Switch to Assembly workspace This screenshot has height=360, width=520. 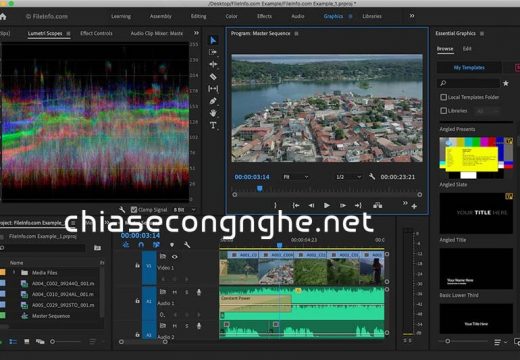pyautogui.click(x=160, y=16)
